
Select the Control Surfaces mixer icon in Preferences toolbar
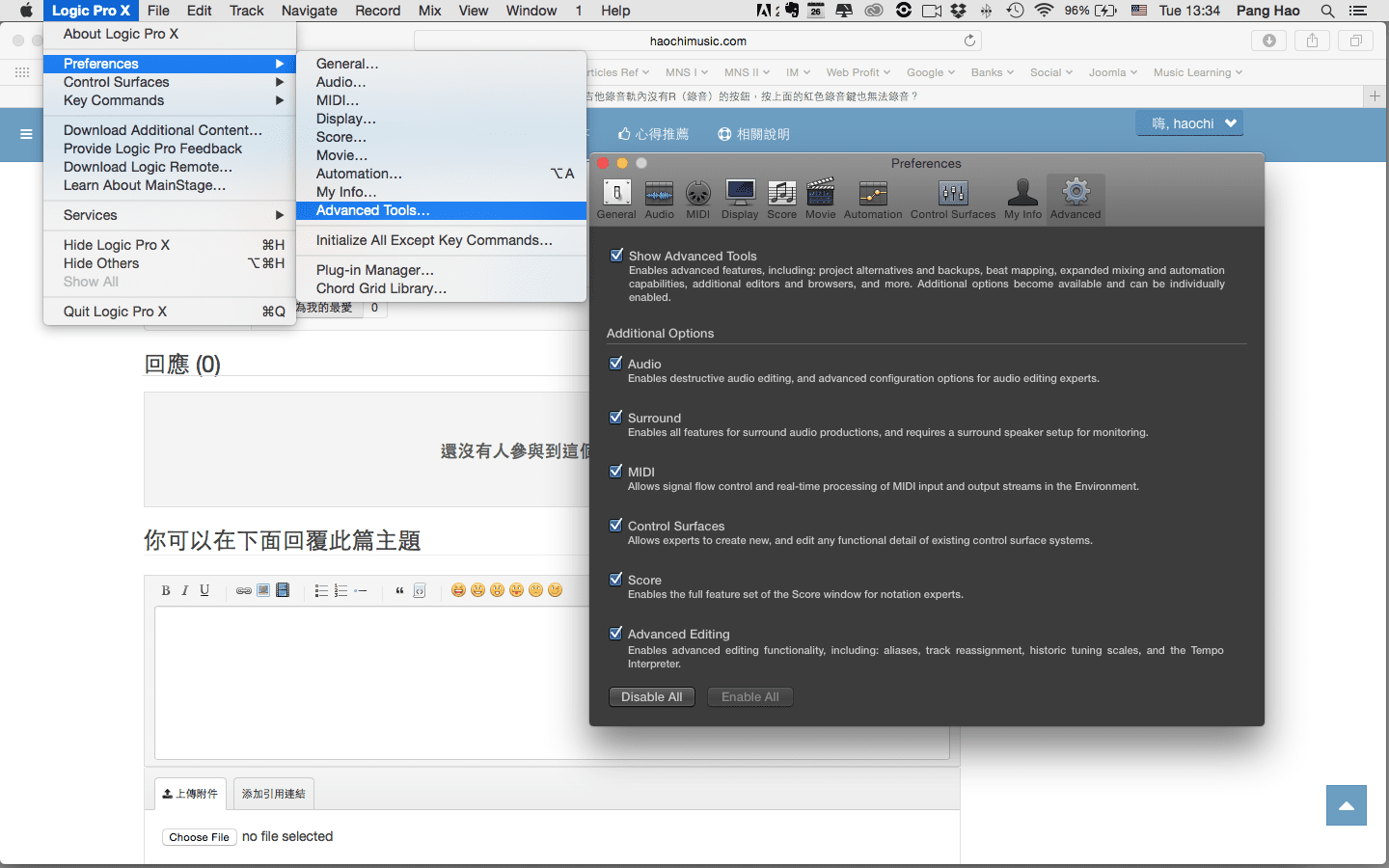953,200
